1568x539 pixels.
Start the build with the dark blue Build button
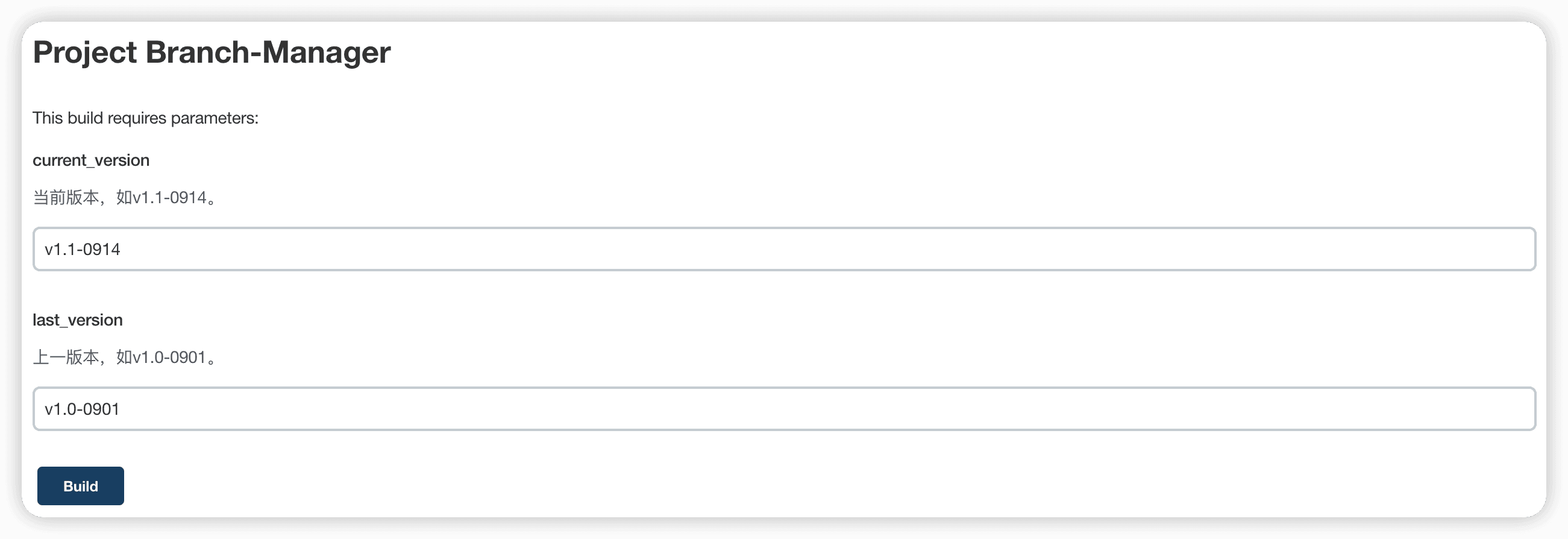[80, 485]
